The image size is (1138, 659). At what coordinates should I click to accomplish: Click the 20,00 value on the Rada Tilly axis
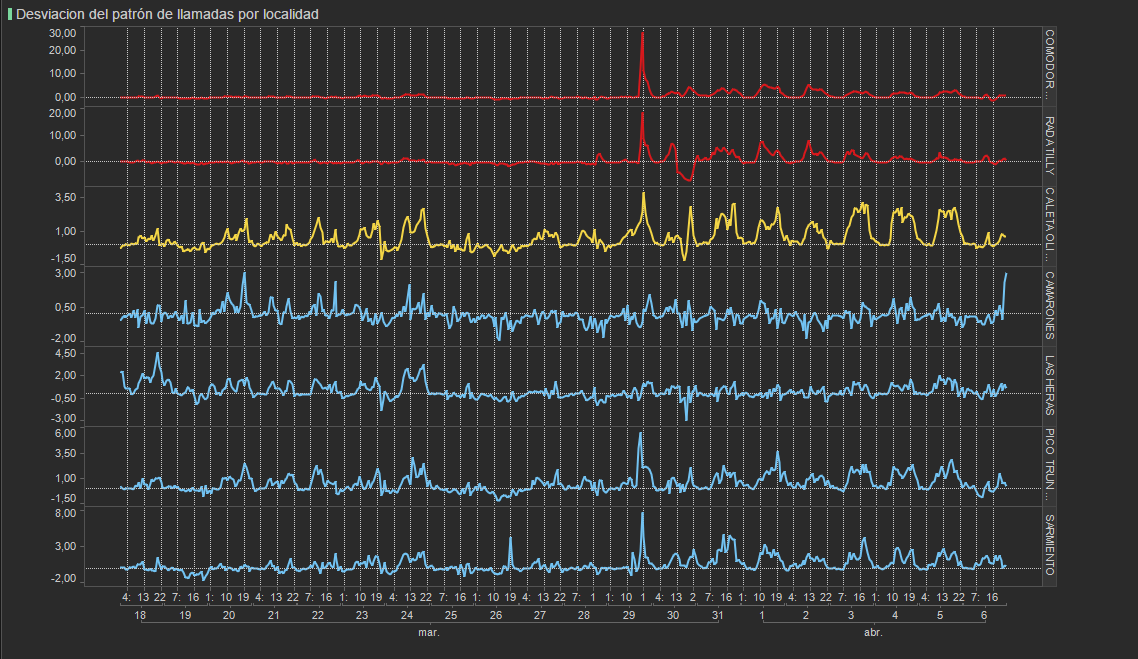pyautogui.click(x=62, y=113)
